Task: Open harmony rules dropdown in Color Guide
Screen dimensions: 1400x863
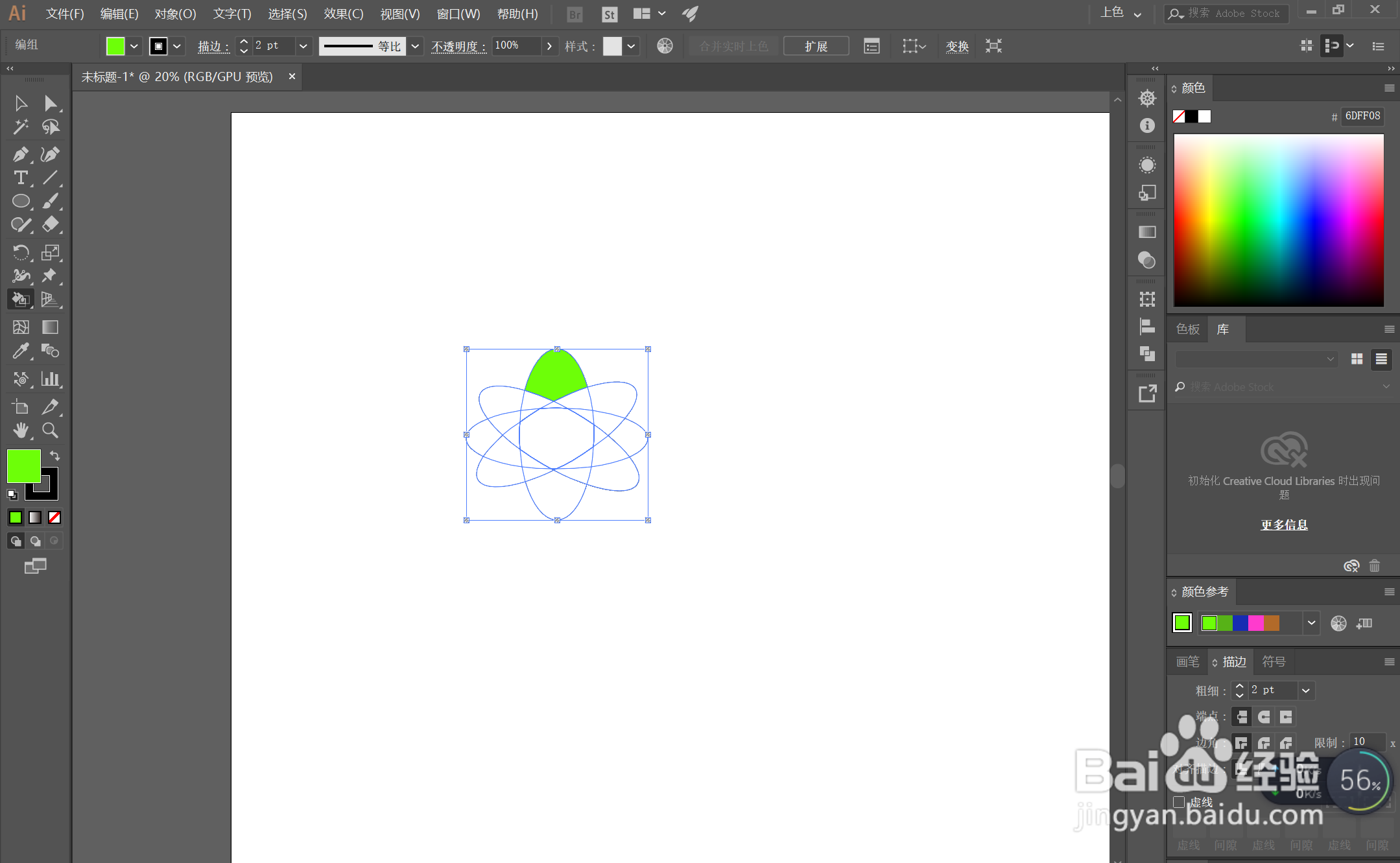Action: coord(1311,623)
